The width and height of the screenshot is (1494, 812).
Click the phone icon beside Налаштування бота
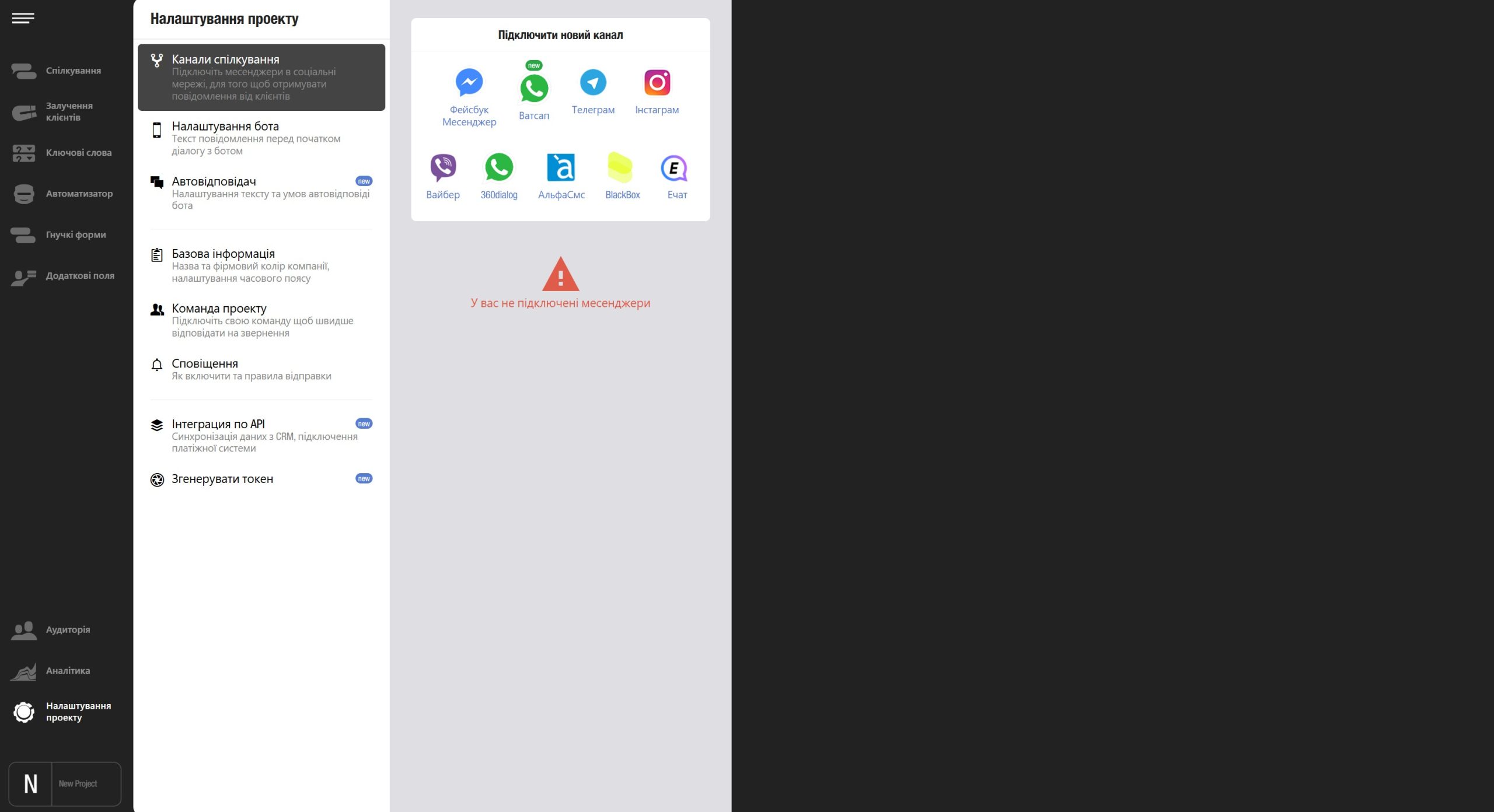coord(156,130)
